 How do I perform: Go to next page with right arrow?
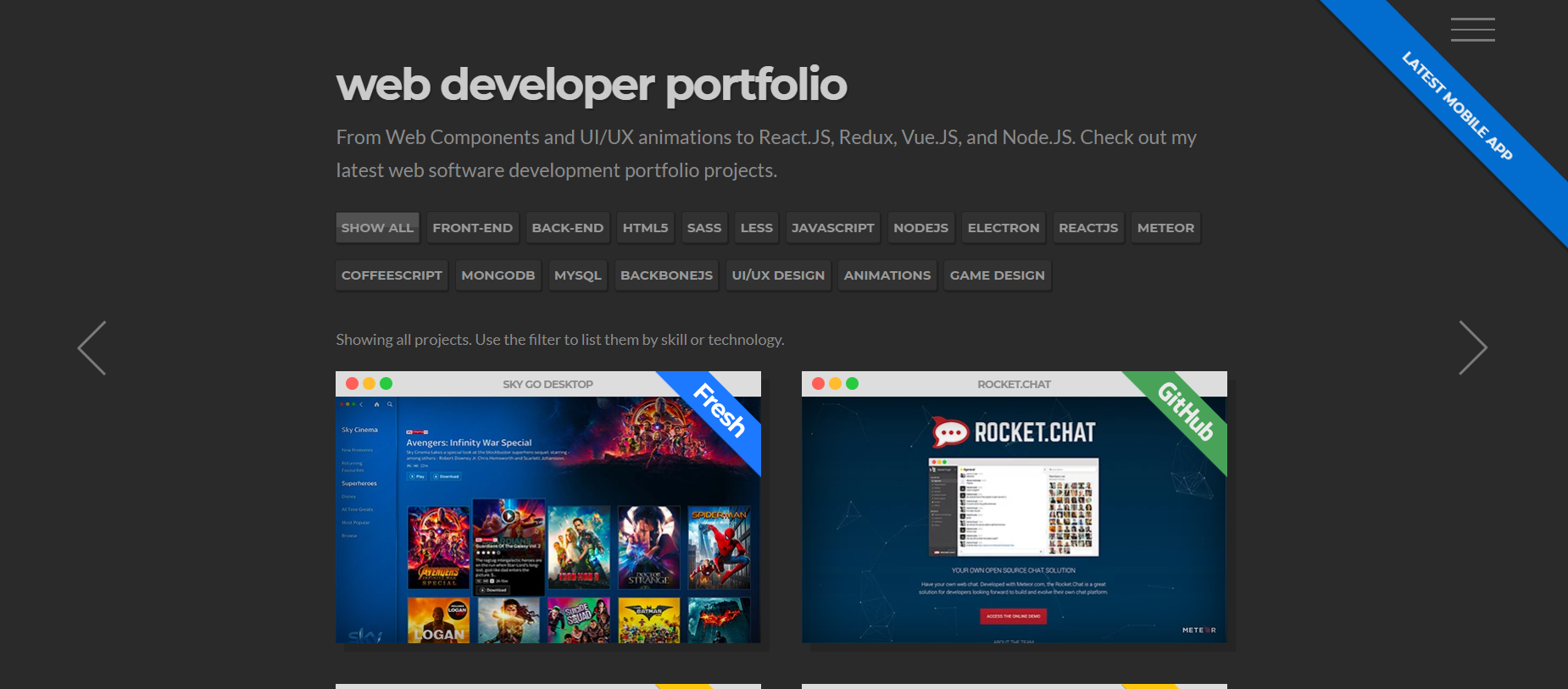click(x=1472, y=347)
